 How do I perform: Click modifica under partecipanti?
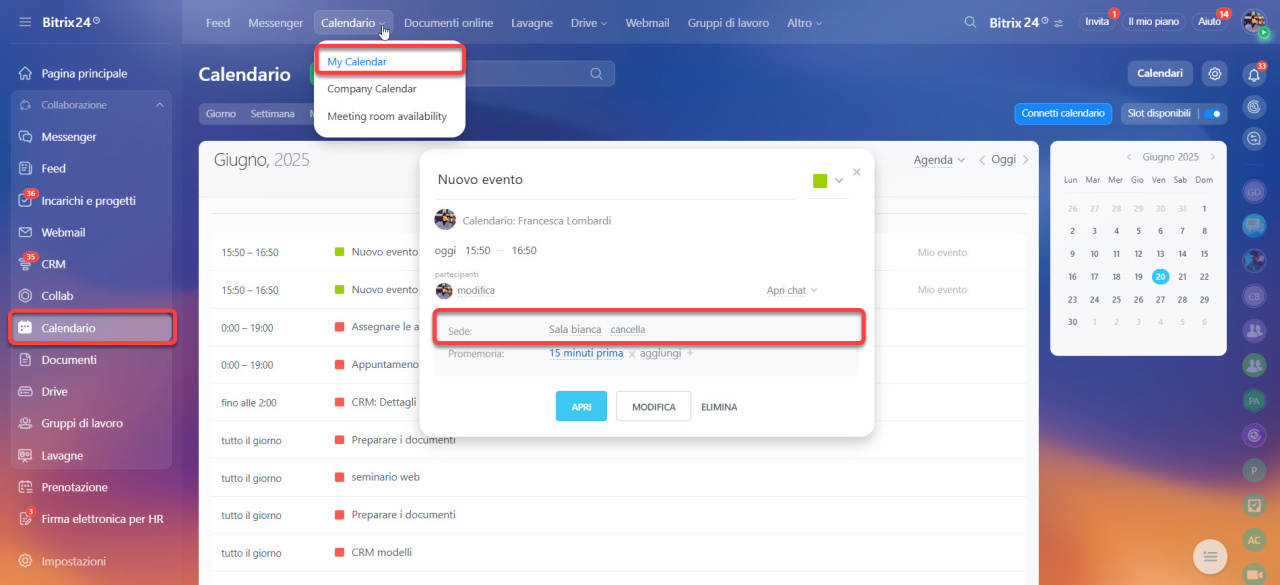476,291
